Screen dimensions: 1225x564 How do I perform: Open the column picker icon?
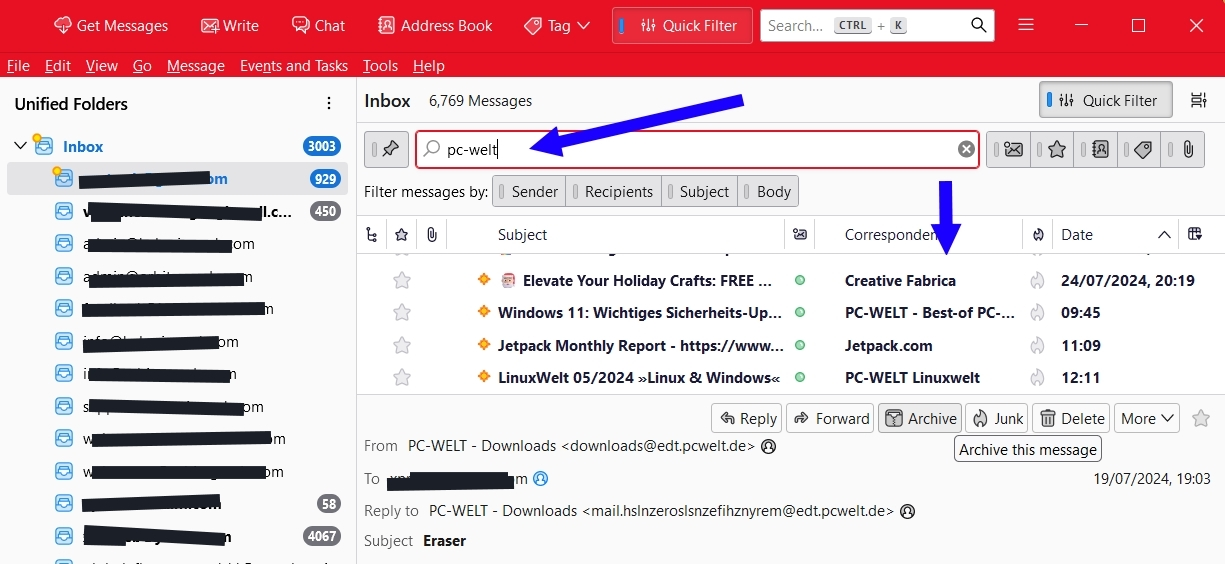coord(1194,235)
